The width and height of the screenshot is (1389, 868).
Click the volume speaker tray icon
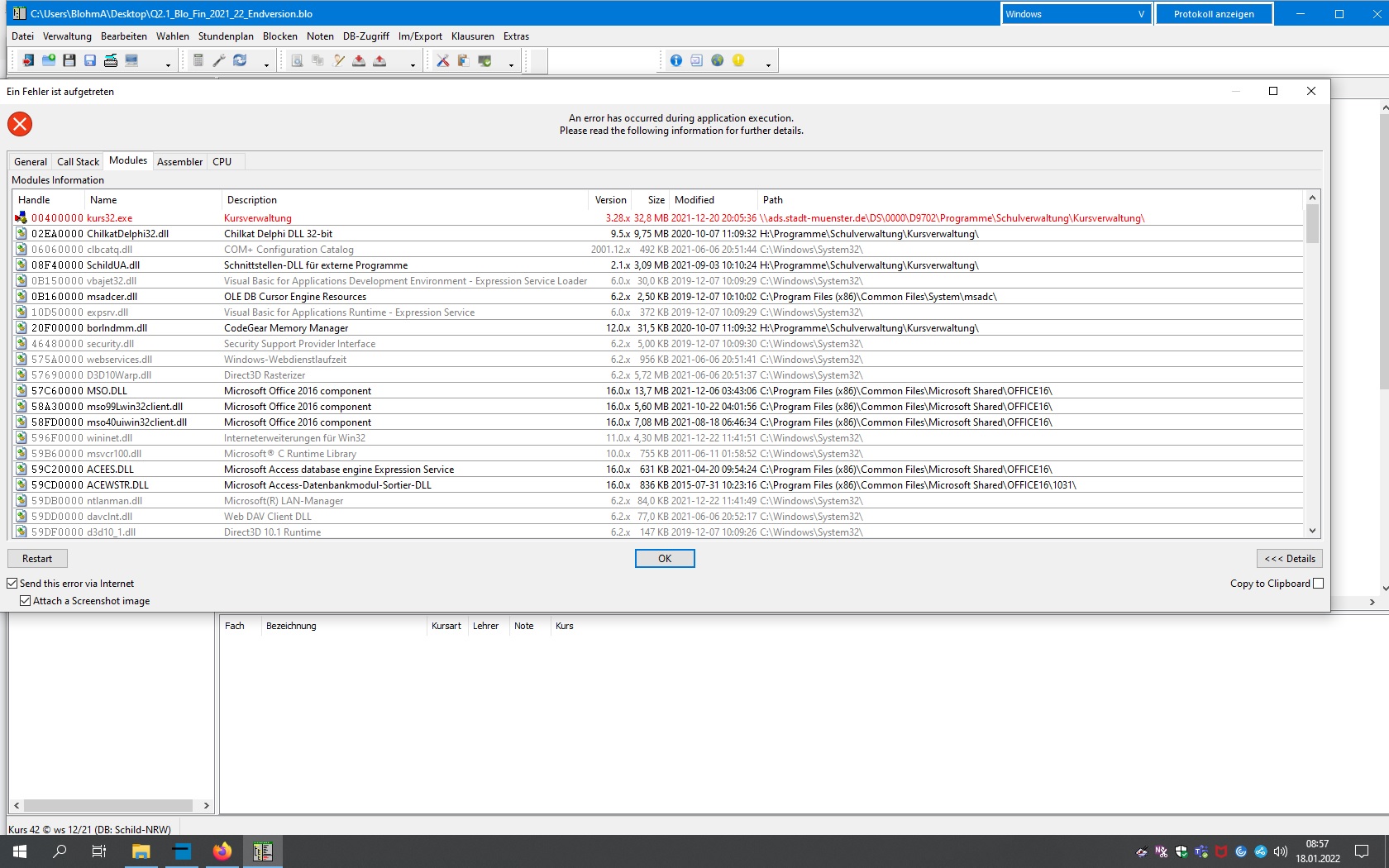click(x=1281, y=851)
